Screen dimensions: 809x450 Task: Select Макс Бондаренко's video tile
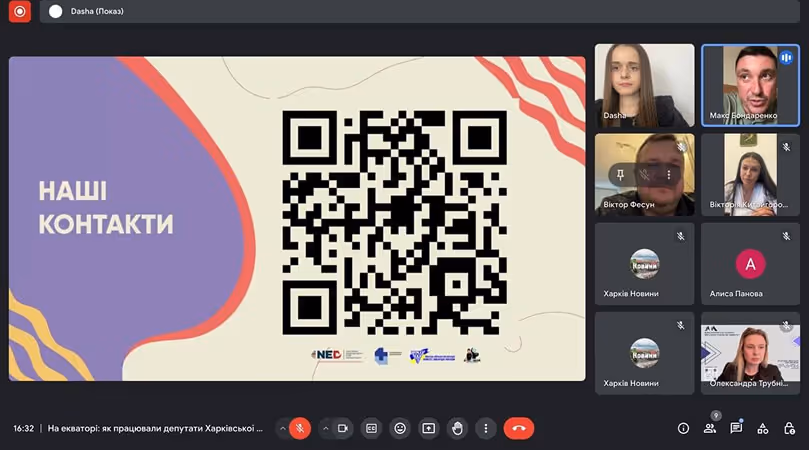click(x=750, y=85)
